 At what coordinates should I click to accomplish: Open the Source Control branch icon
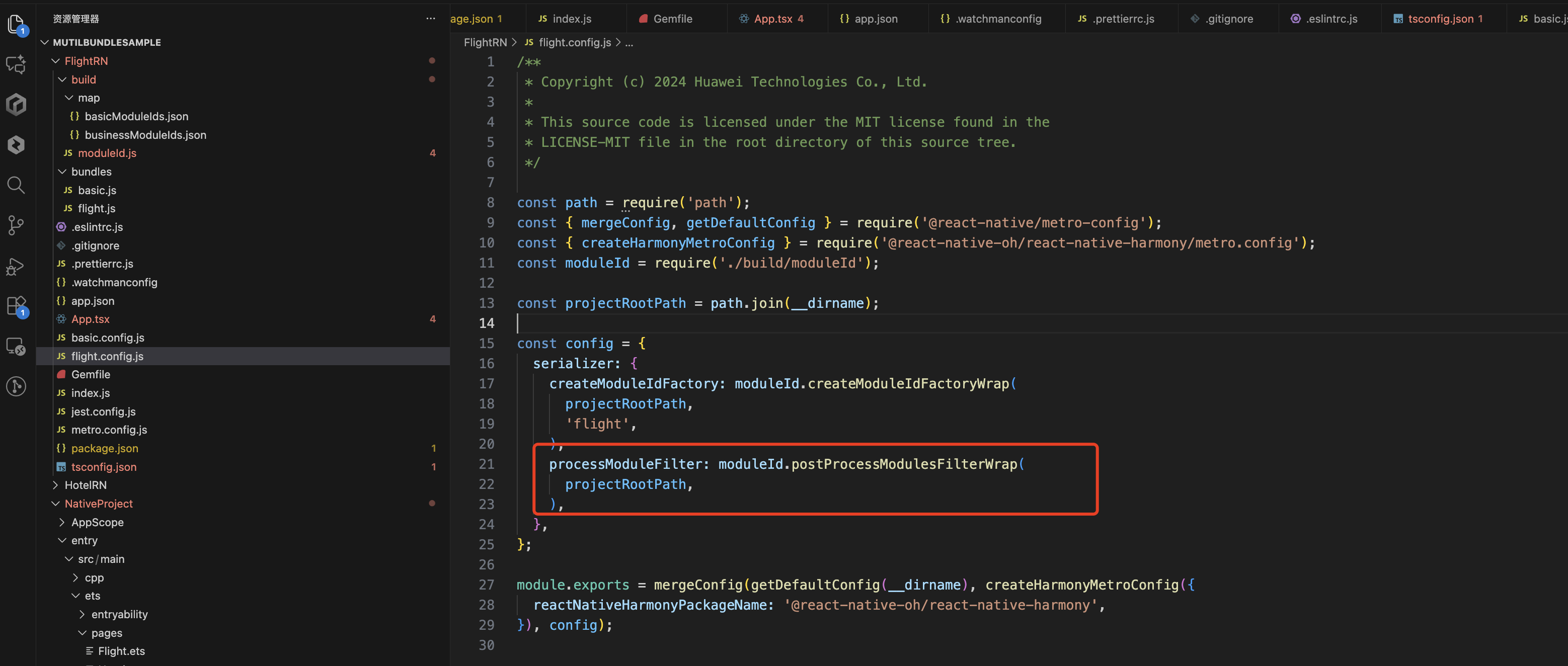coord(17,225)
